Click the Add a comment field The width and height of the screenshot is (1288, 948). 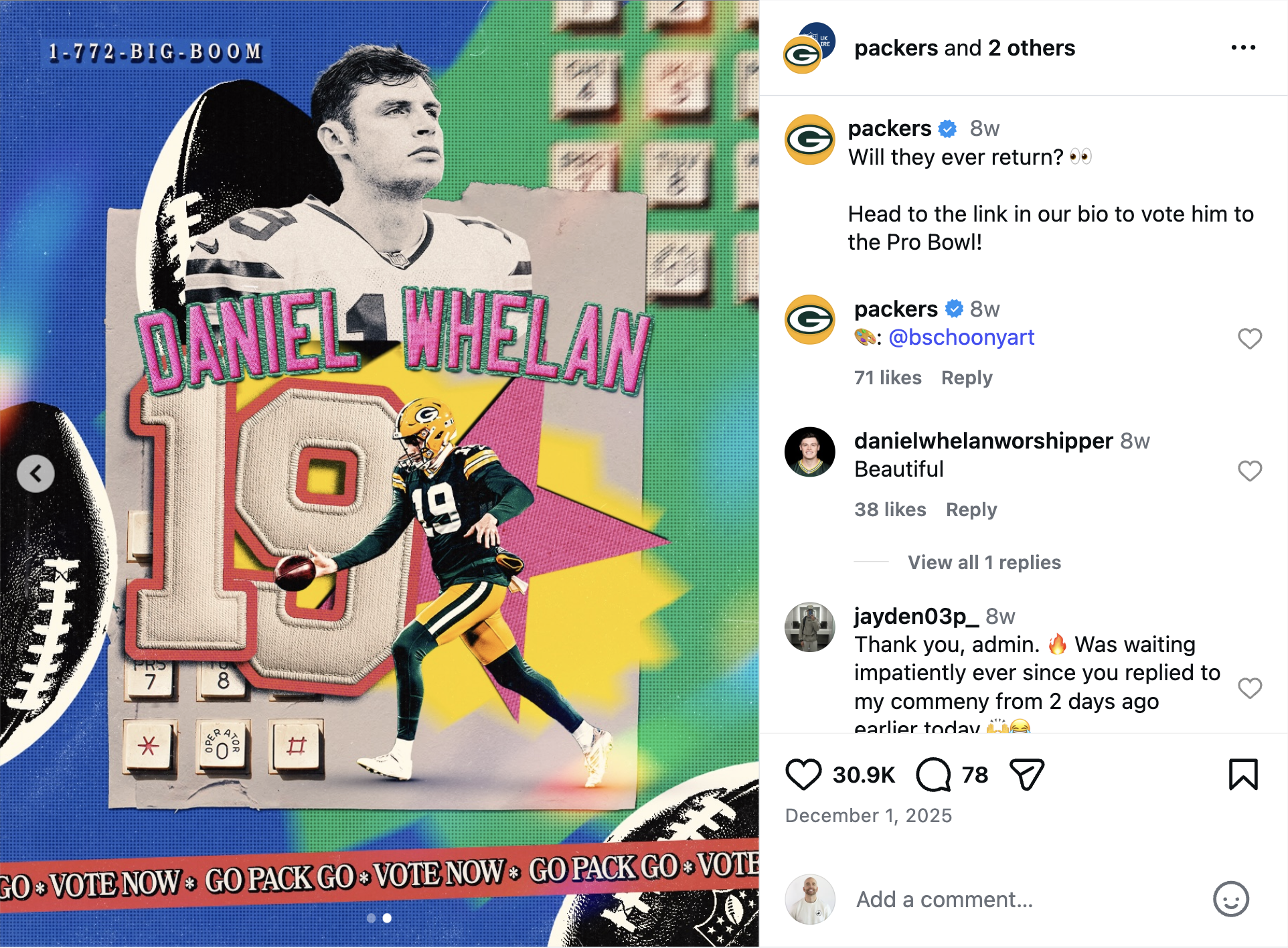coord(1018,899)
